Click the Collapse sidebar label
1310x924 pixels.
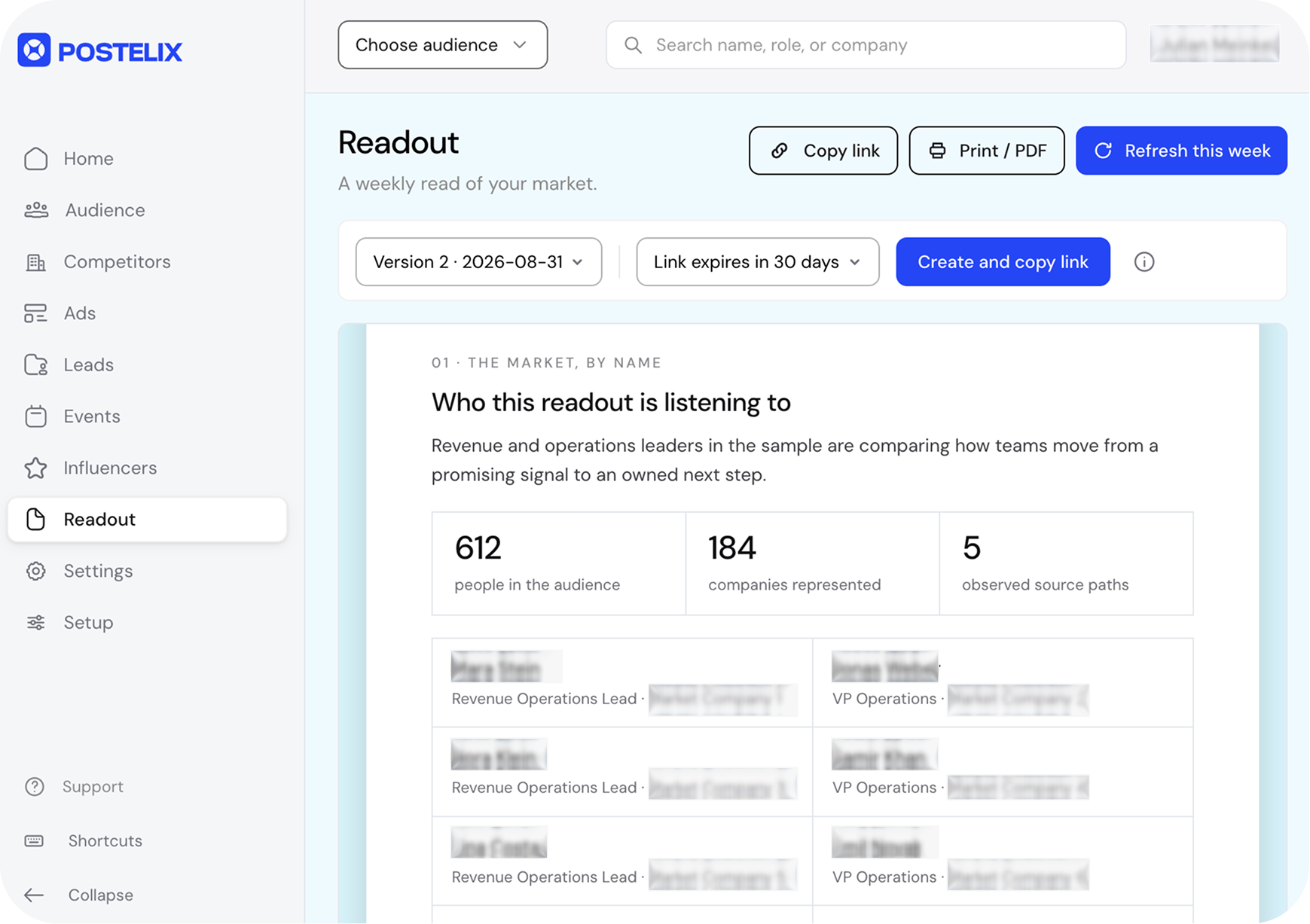point(101,895)
